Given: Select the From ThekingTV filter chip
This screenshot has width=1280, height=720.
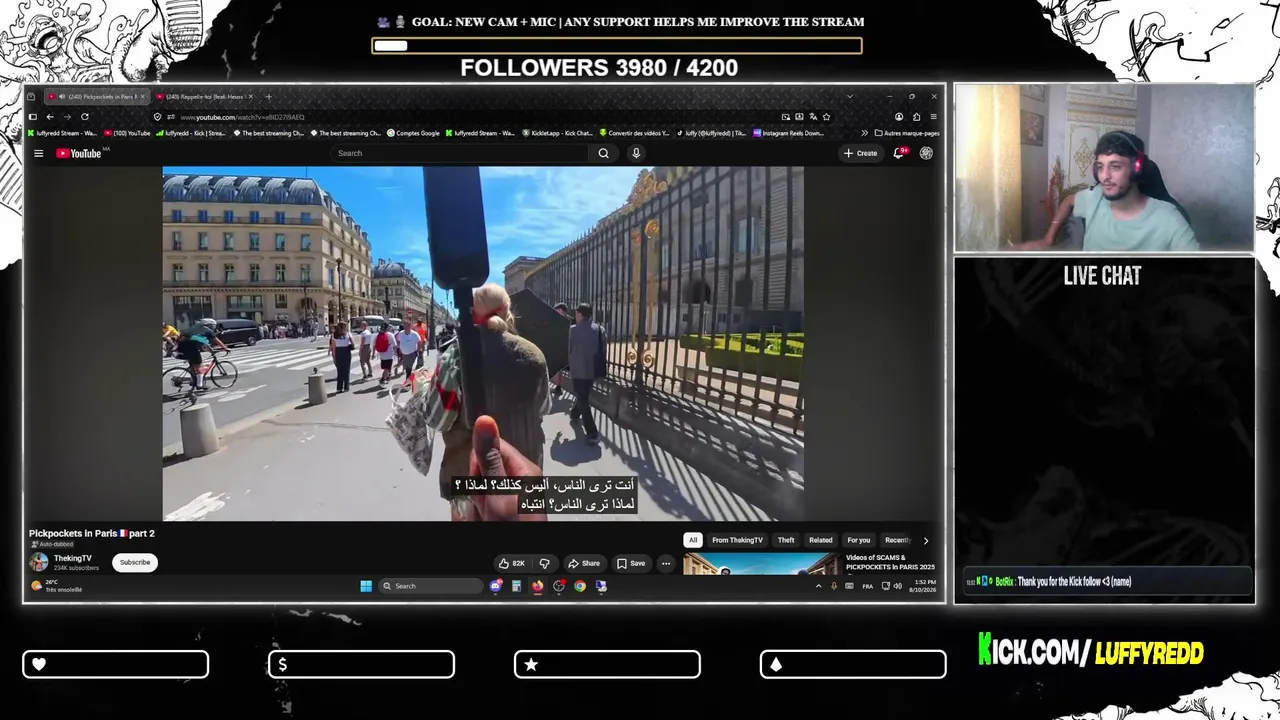Looking at the screenshot, I should (737, 540).
